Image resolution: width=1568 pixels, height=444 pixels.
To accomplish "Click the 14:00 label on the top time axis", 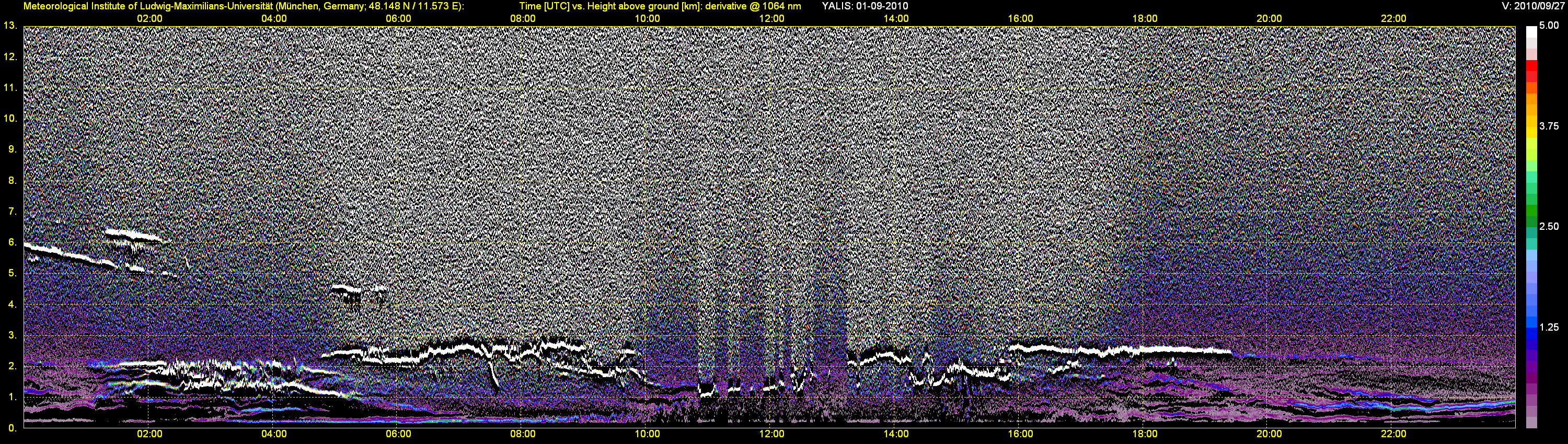I will 896,19.
